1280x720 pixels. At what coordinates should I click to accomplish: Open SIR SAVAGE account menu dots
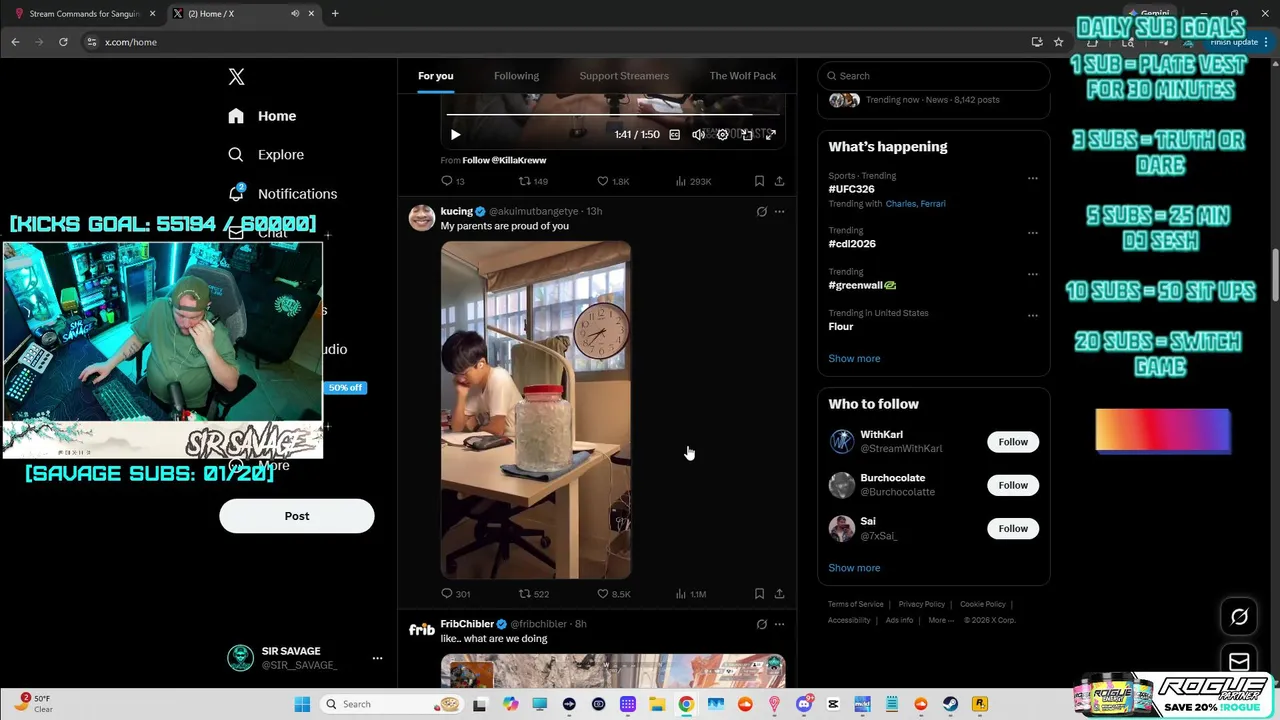click(377, 658)
